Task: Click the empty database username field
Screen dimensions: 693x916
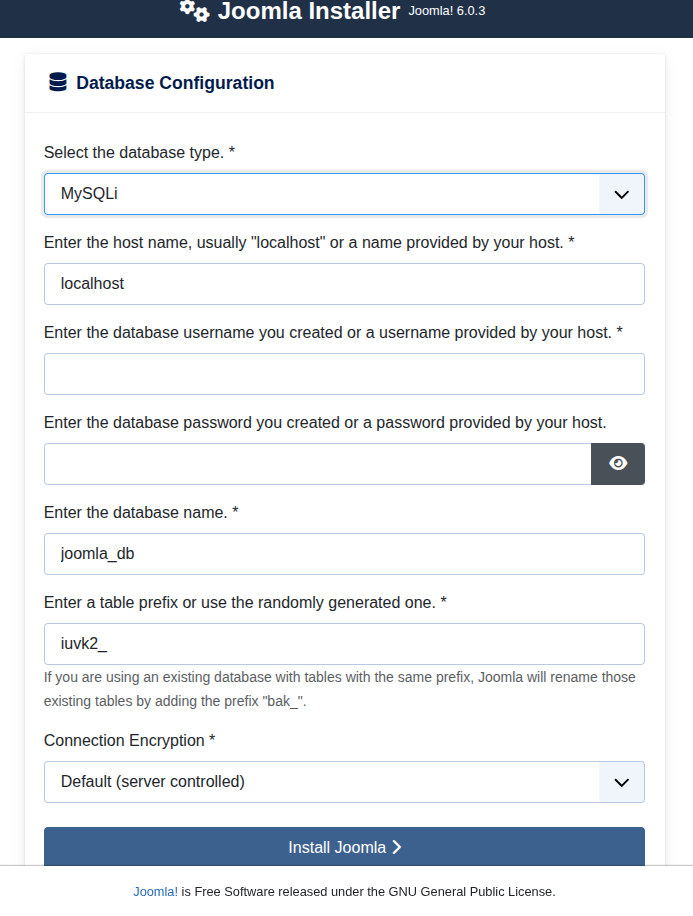Action: point(344,373)
